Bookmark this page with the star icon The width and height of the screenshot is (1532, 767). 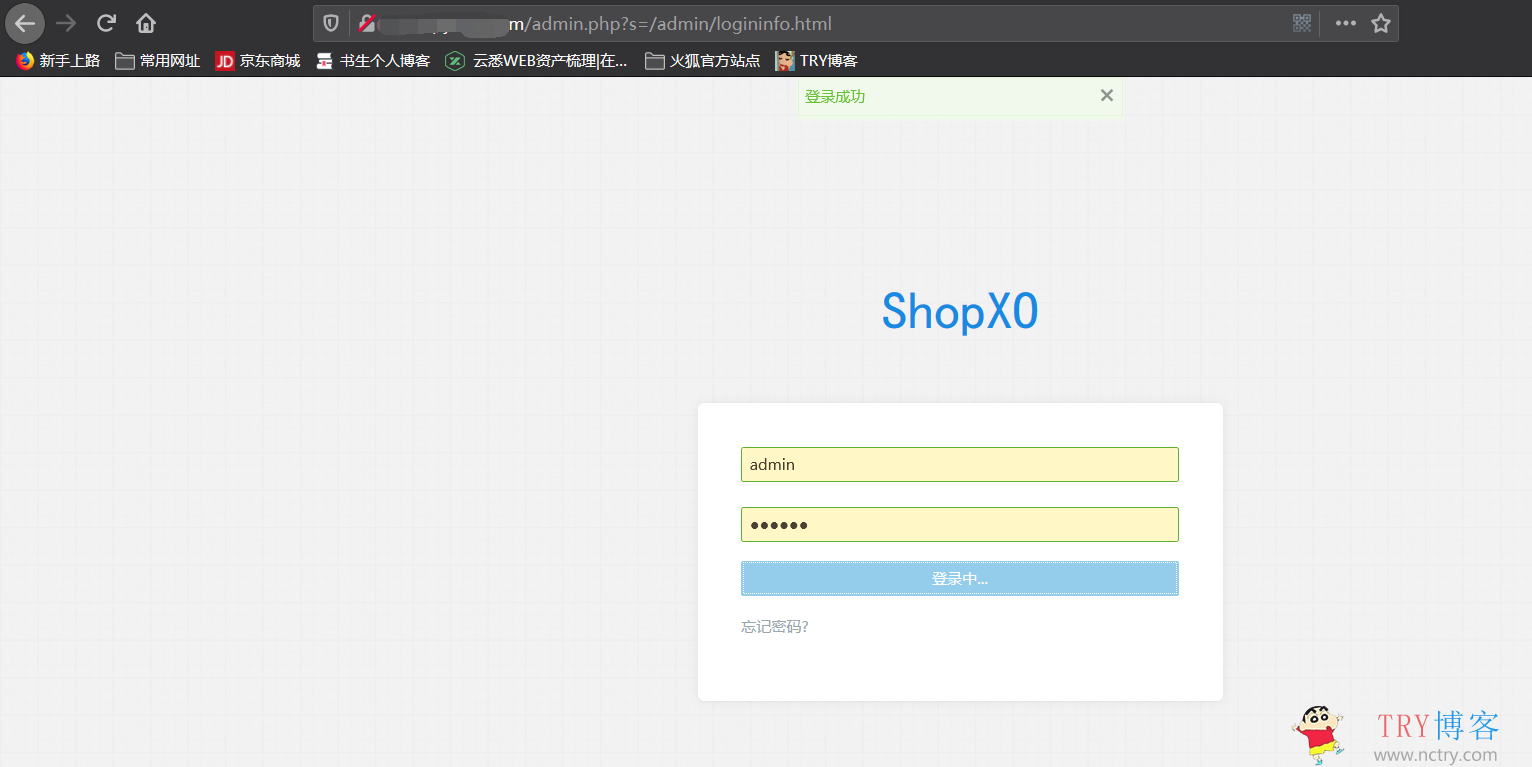(1381, 23)
